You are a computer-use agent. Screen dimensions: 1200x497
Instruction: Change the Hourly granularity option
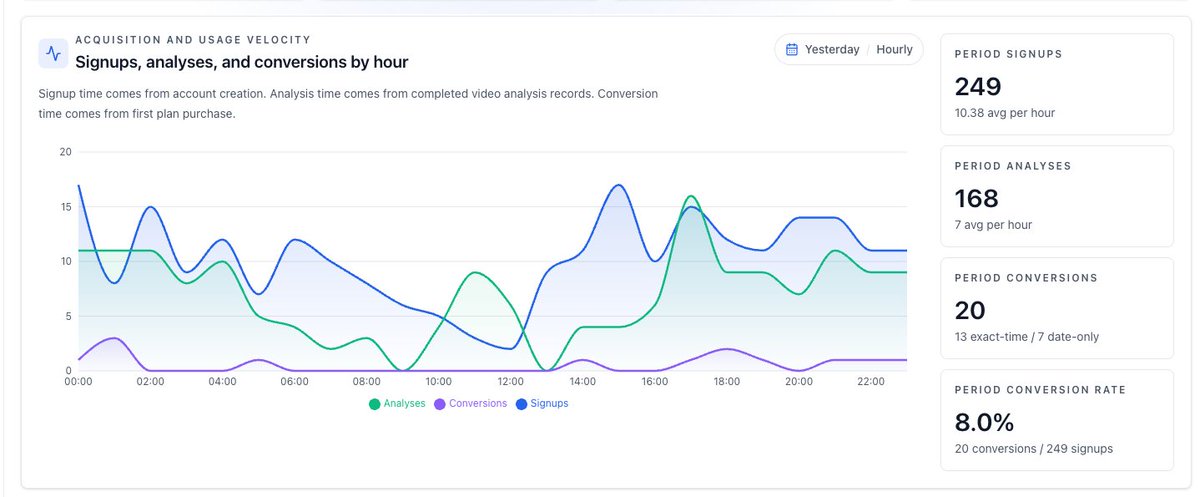[895, 49]
